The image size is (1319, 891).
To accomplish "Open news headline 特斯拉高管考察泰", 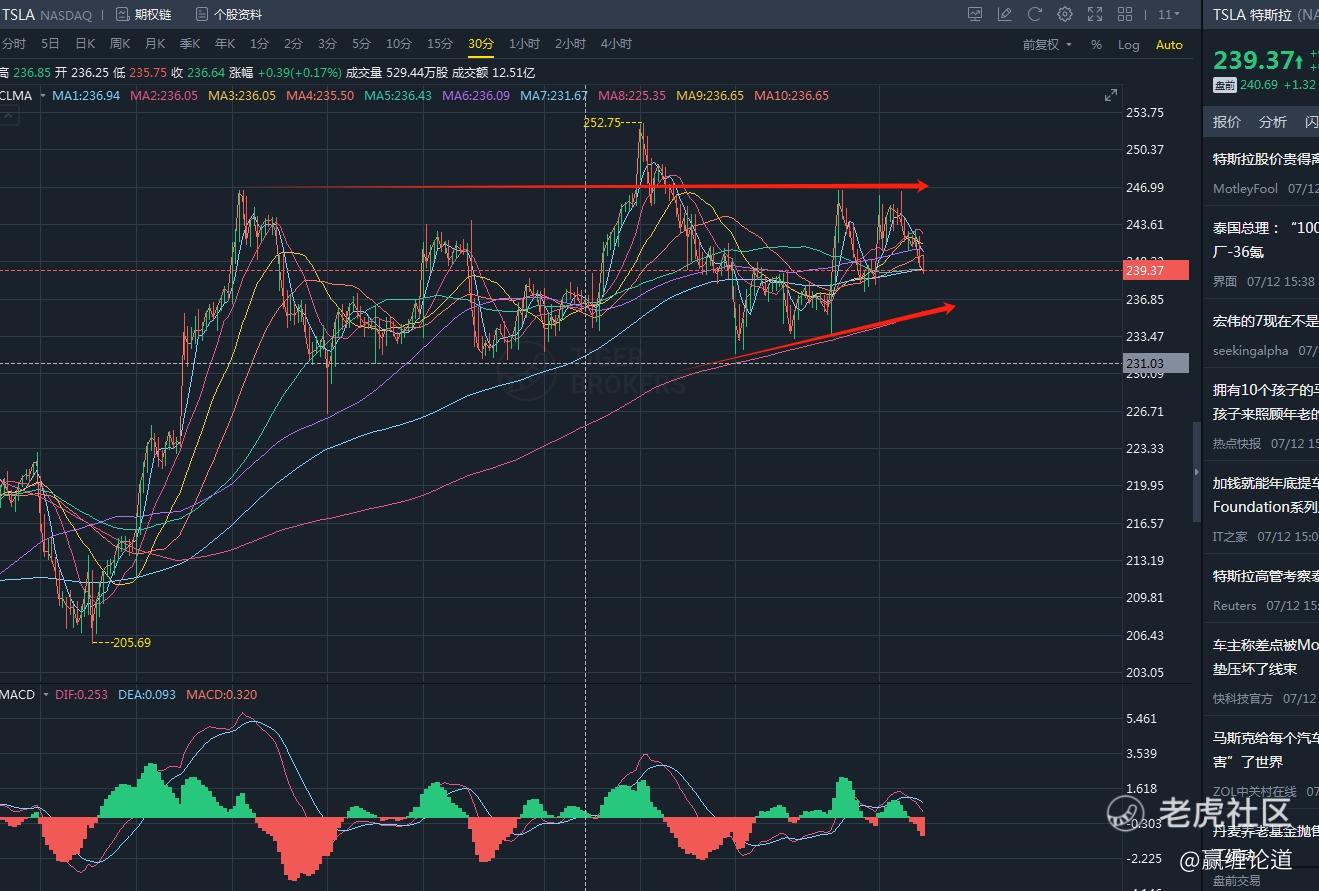I will tap(1265, 576).
